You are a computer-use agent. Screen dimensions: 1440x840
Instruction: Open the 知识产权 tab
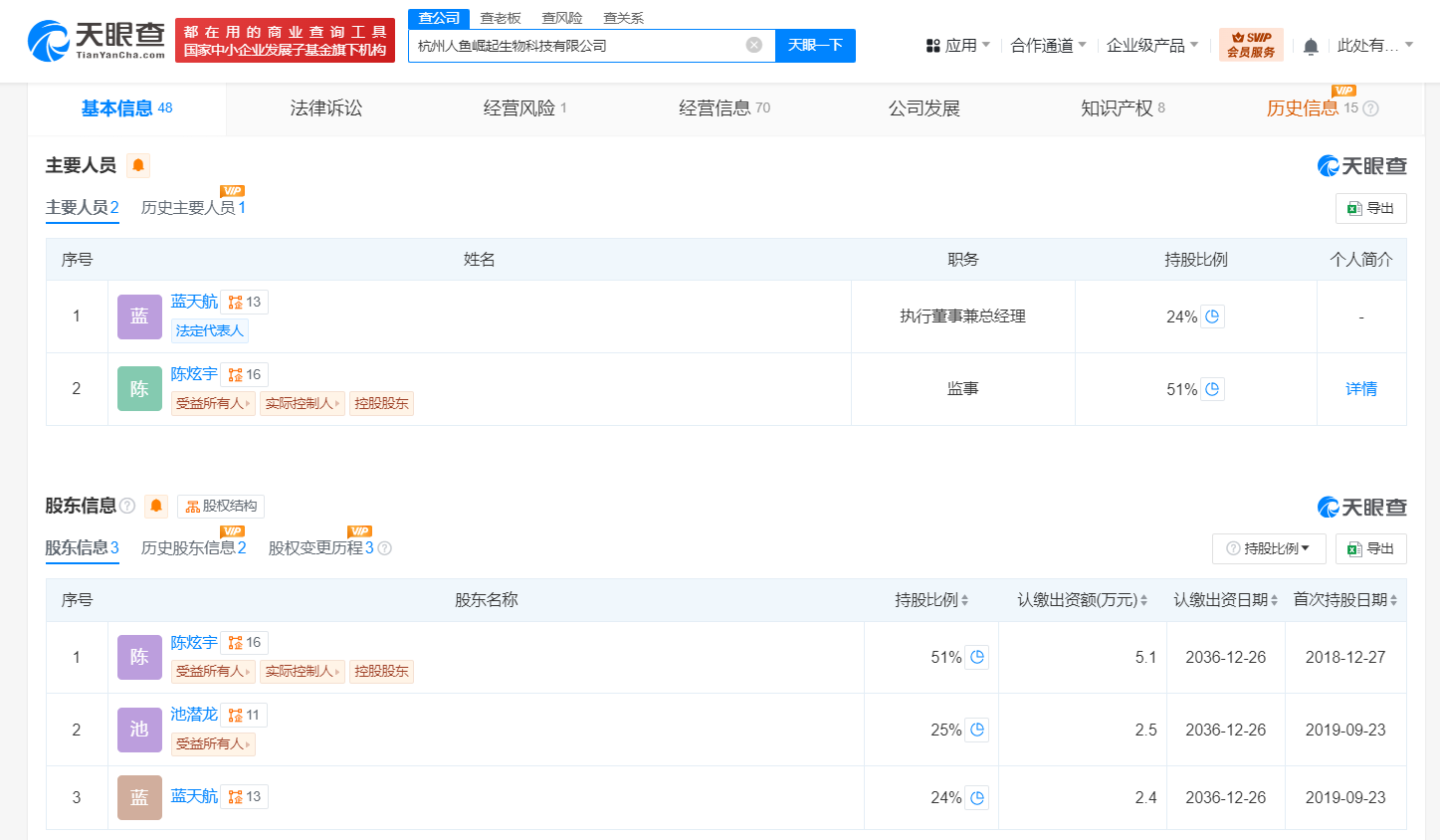click(x=1122, y=108)
